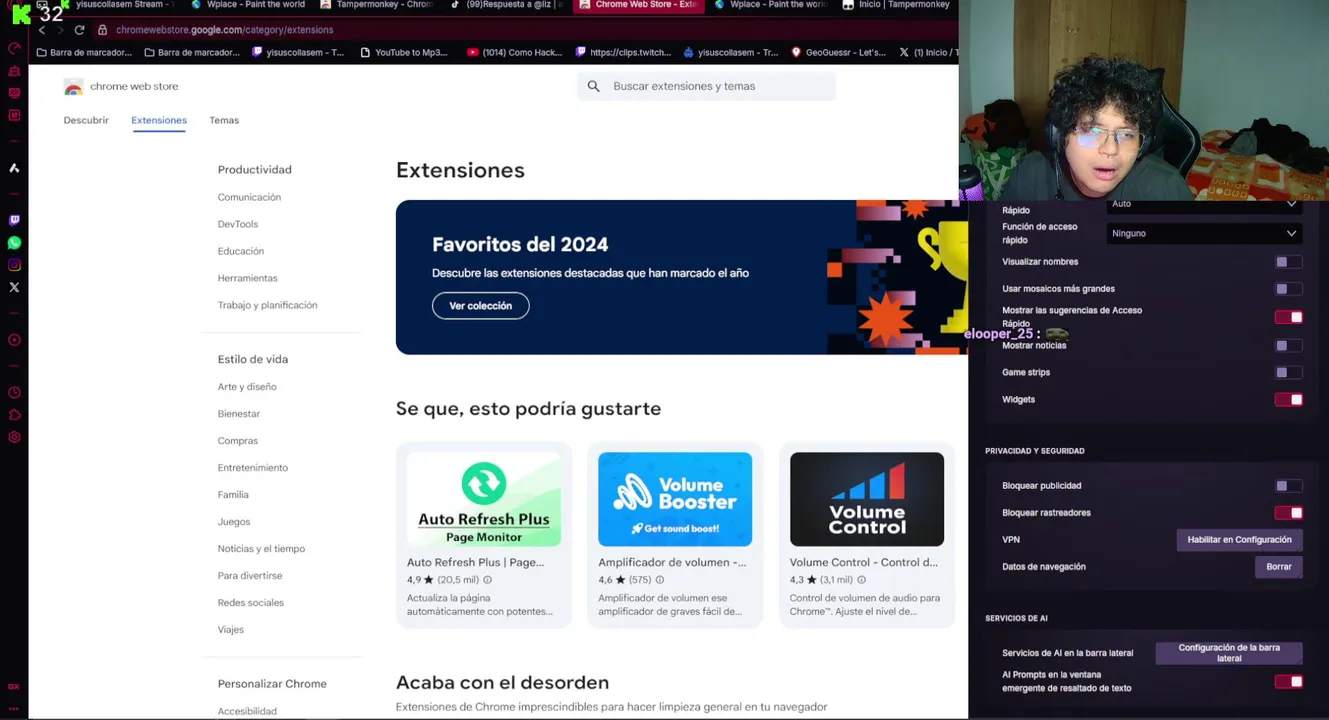Switch to the Inicio | Tampermonkey browser tab
The height and width of the screenshot is (720, 1329).
[896, 5]
